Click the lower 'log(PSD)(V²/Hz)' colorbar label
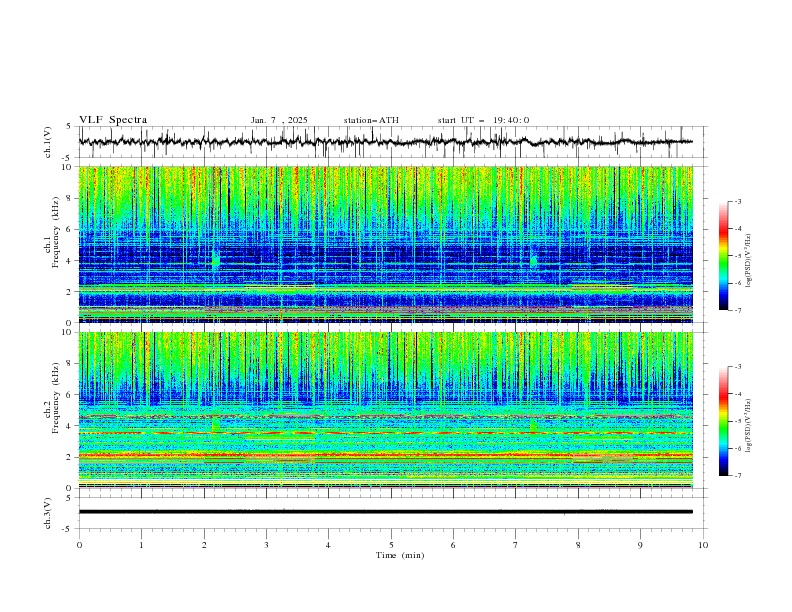The image size is (792, 612). tap(749, 425)
